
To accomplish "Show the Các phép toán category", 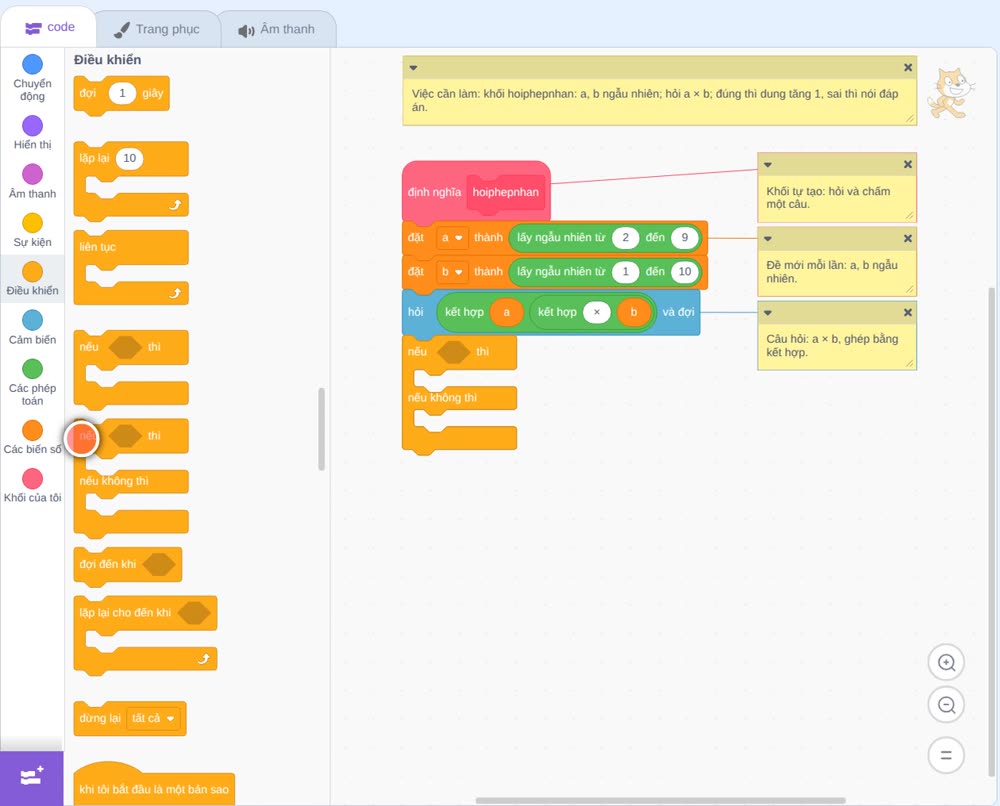I will coord(33,382).
